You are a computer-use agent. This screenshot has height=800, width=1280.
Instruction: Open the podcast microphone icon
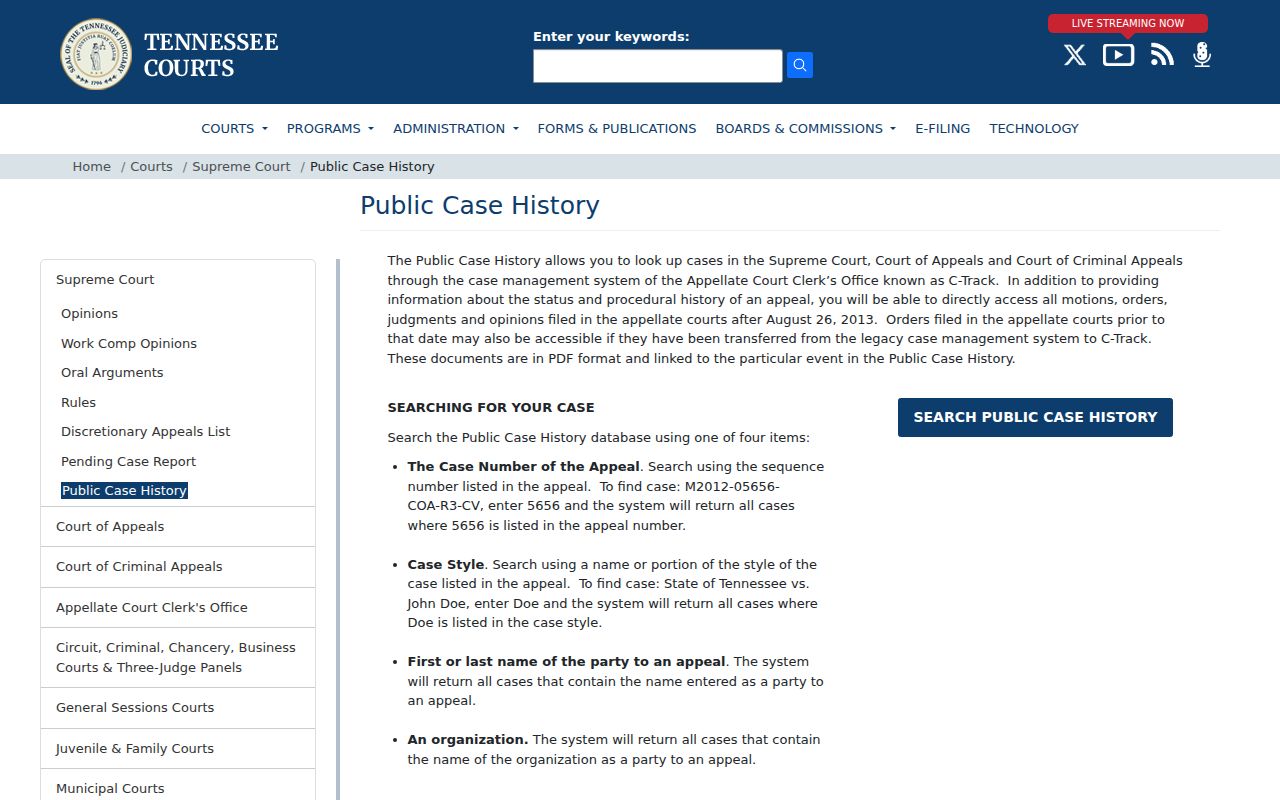(1202, 55)
